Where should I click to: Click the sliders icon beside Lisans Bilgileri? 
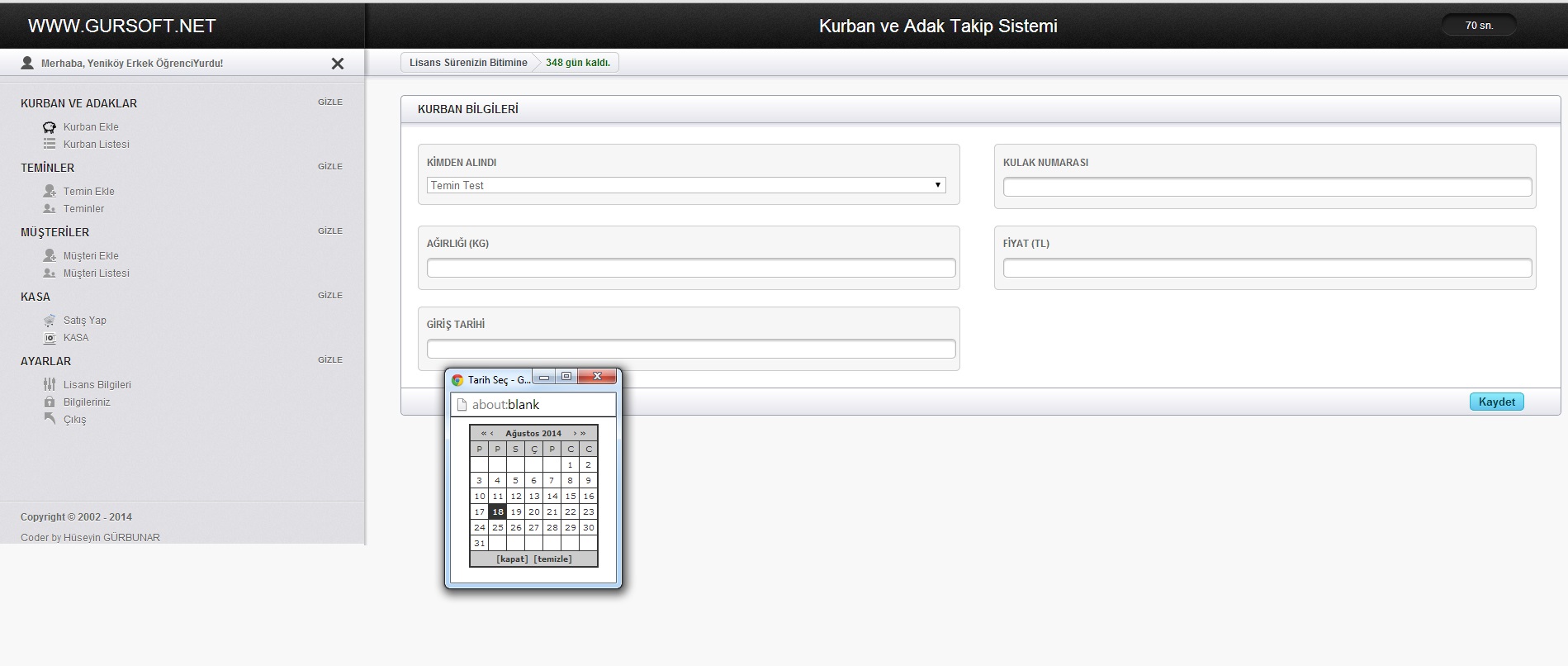click(x=50, y=384)
